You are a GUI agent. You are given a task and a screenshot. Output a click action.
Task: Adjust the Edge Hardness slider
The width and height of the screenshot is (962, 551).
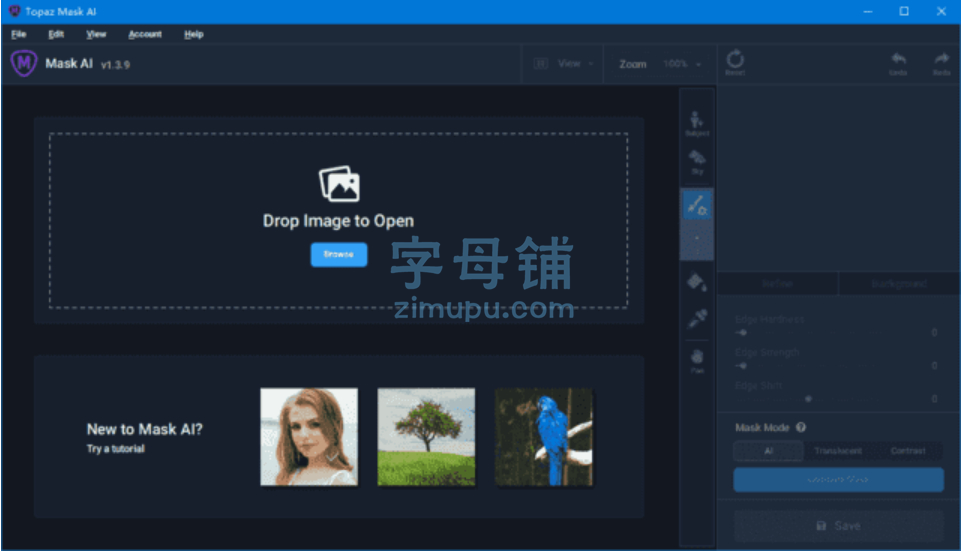tap(809, 333)
